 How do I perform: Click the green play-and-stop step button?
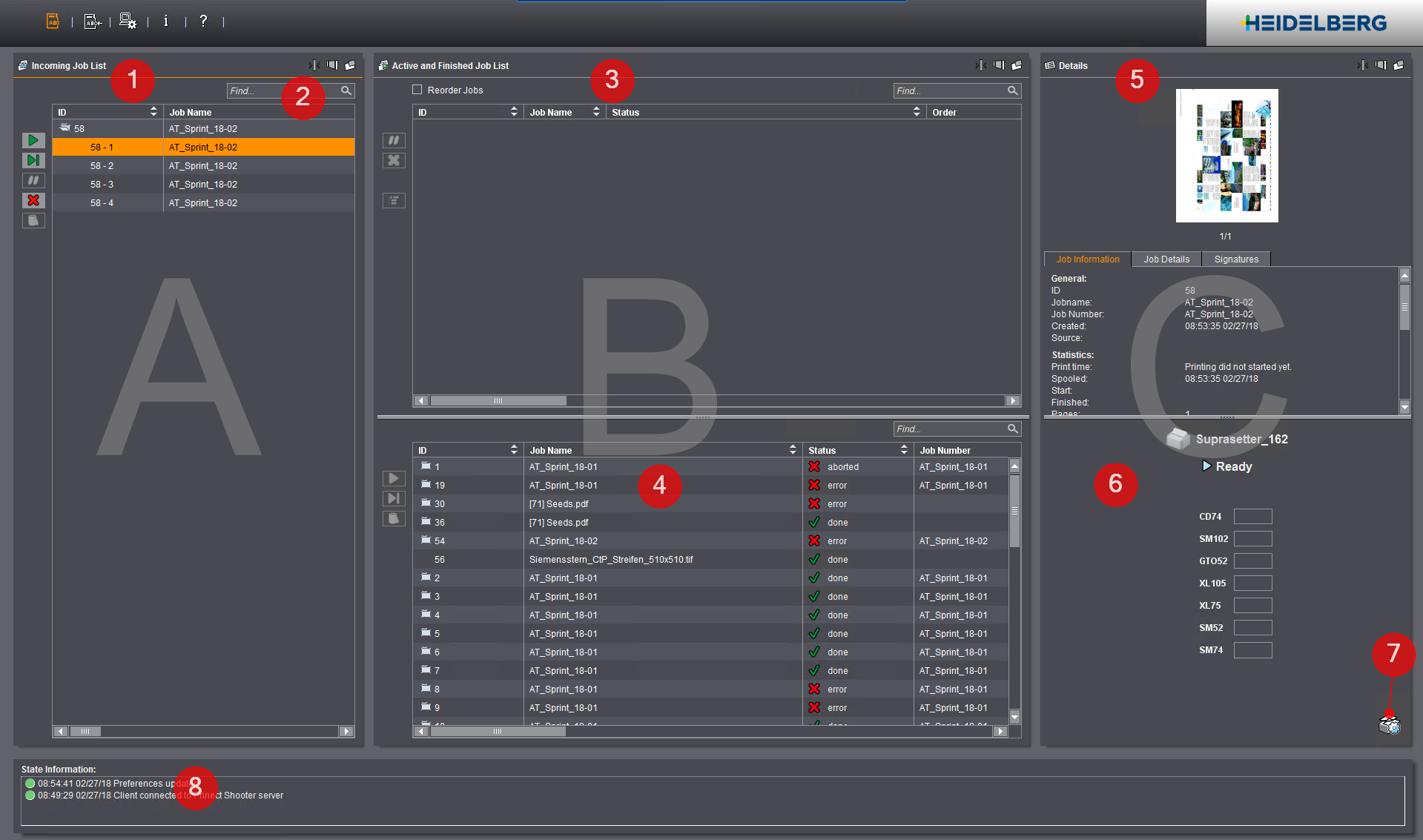pyautogui.click(x=33, y=160)
